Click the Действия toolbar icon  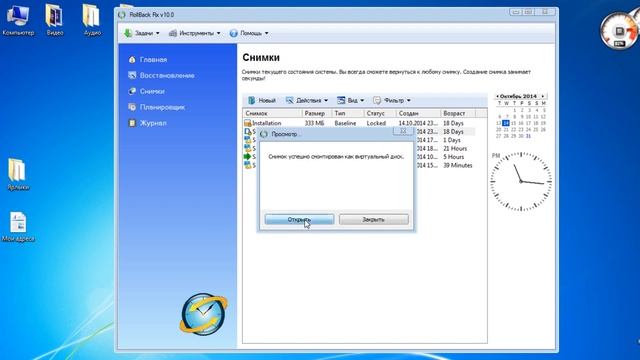tap(289, 100)
